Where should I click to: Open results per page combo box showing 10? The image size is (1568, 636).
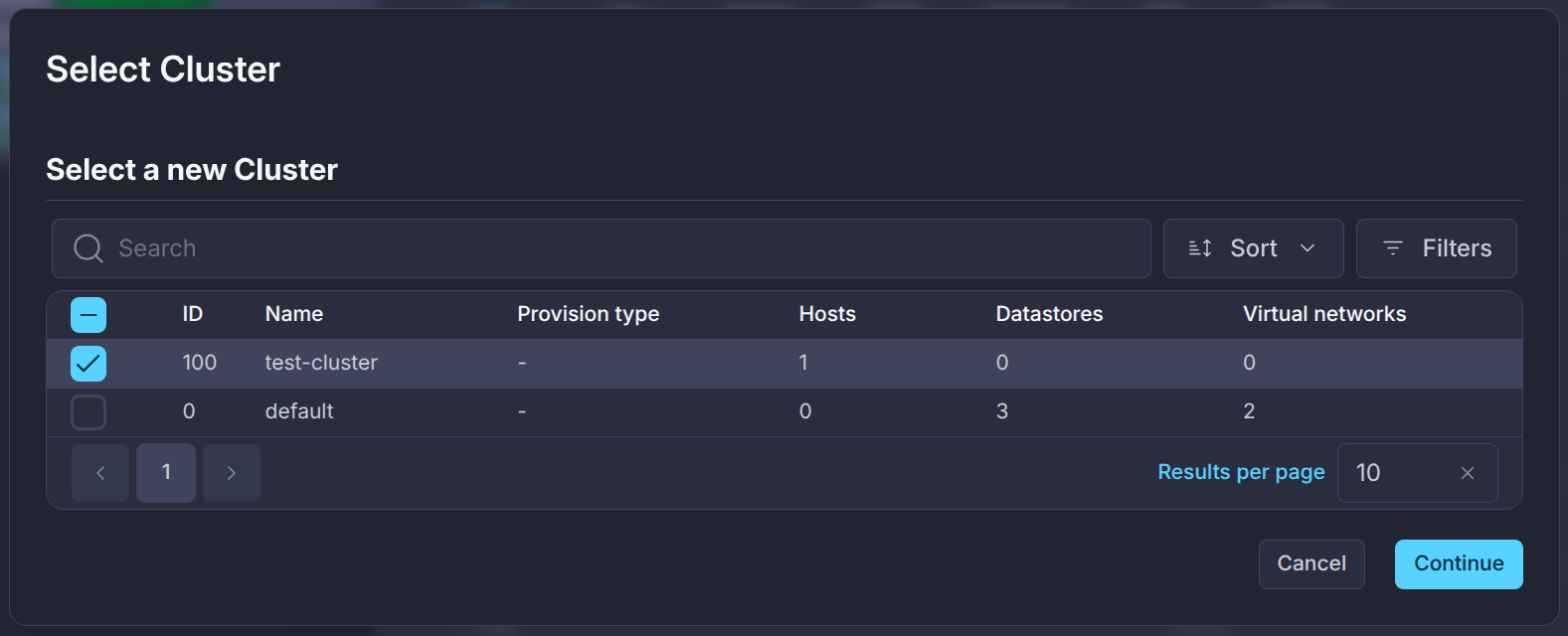coord(1417,473)
